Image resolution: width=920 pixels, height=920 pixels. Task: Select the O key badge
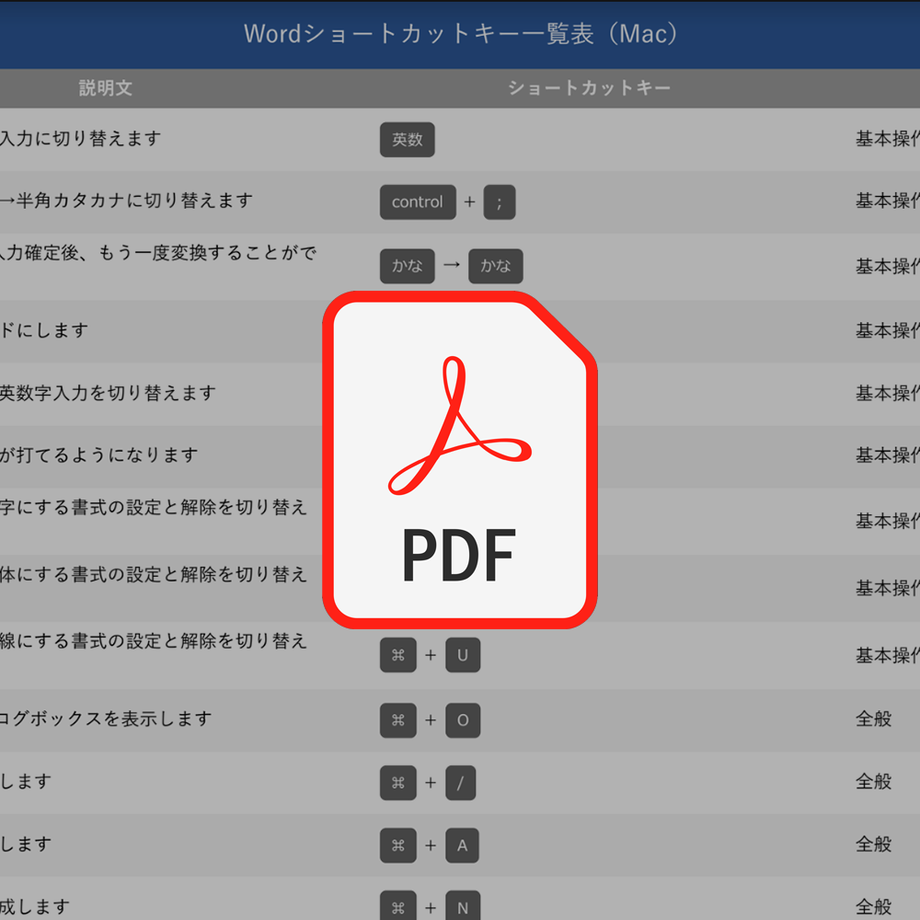463,720
